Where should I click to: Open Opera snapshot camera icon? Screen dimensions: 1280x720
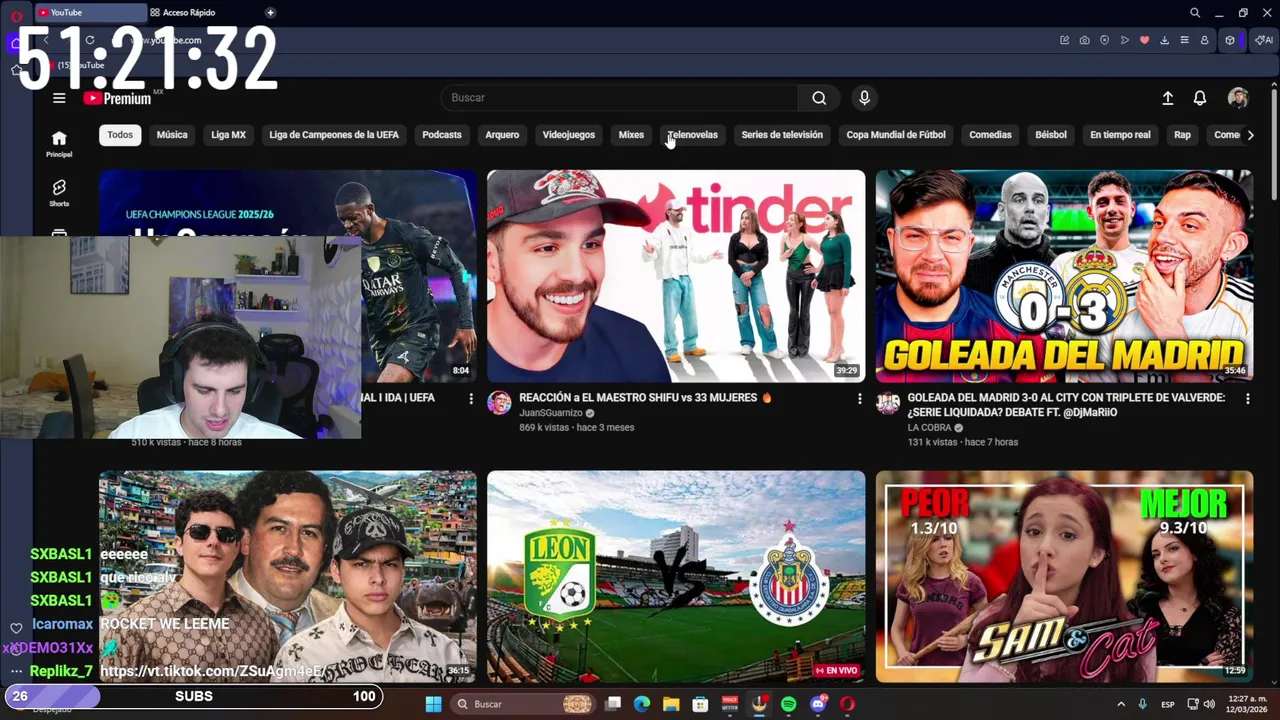tap(1085, 40)
